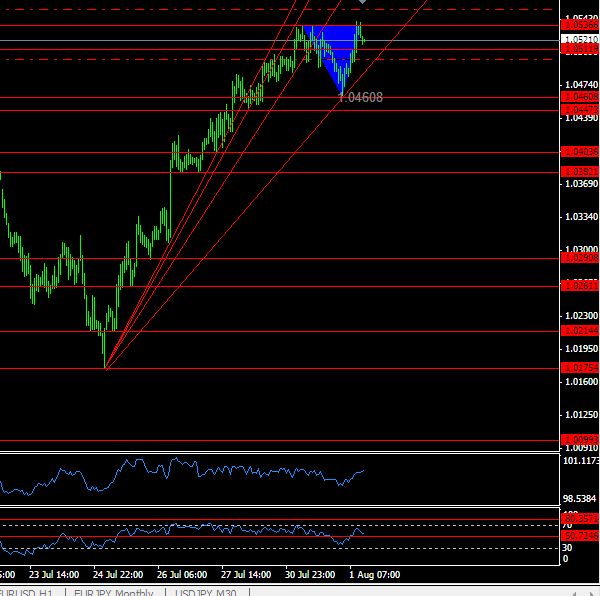The width and height of the screenshot is (600, 596).
Task: Click the current price label 1.05210
Action: click(580, 39)
